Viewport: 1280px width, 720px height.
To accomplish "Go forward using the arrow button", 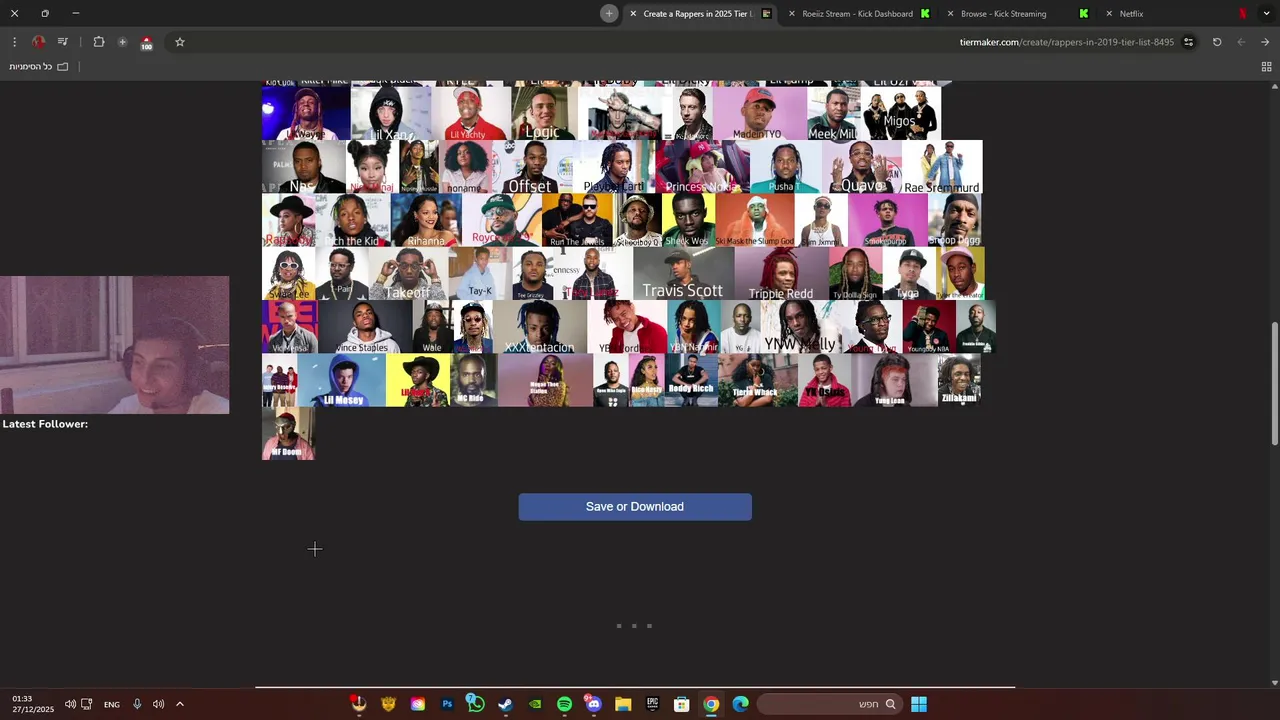I will (1265, 42).
